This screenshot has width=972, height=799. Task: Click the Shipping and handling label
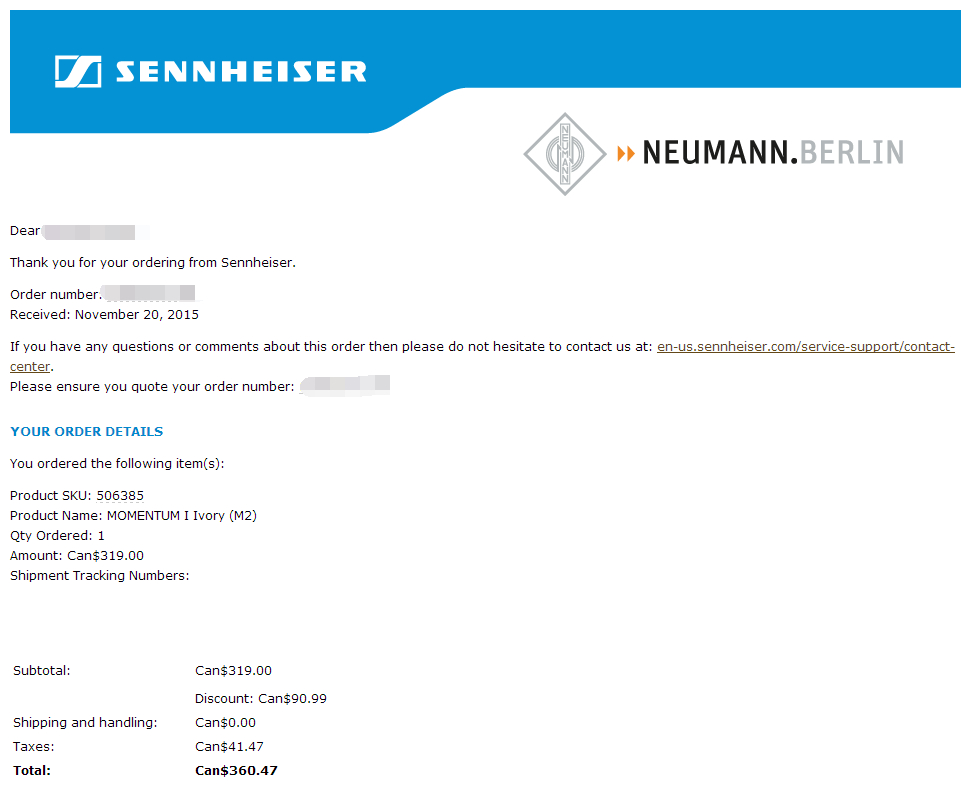pyautogui.click(x=85, y=723)
